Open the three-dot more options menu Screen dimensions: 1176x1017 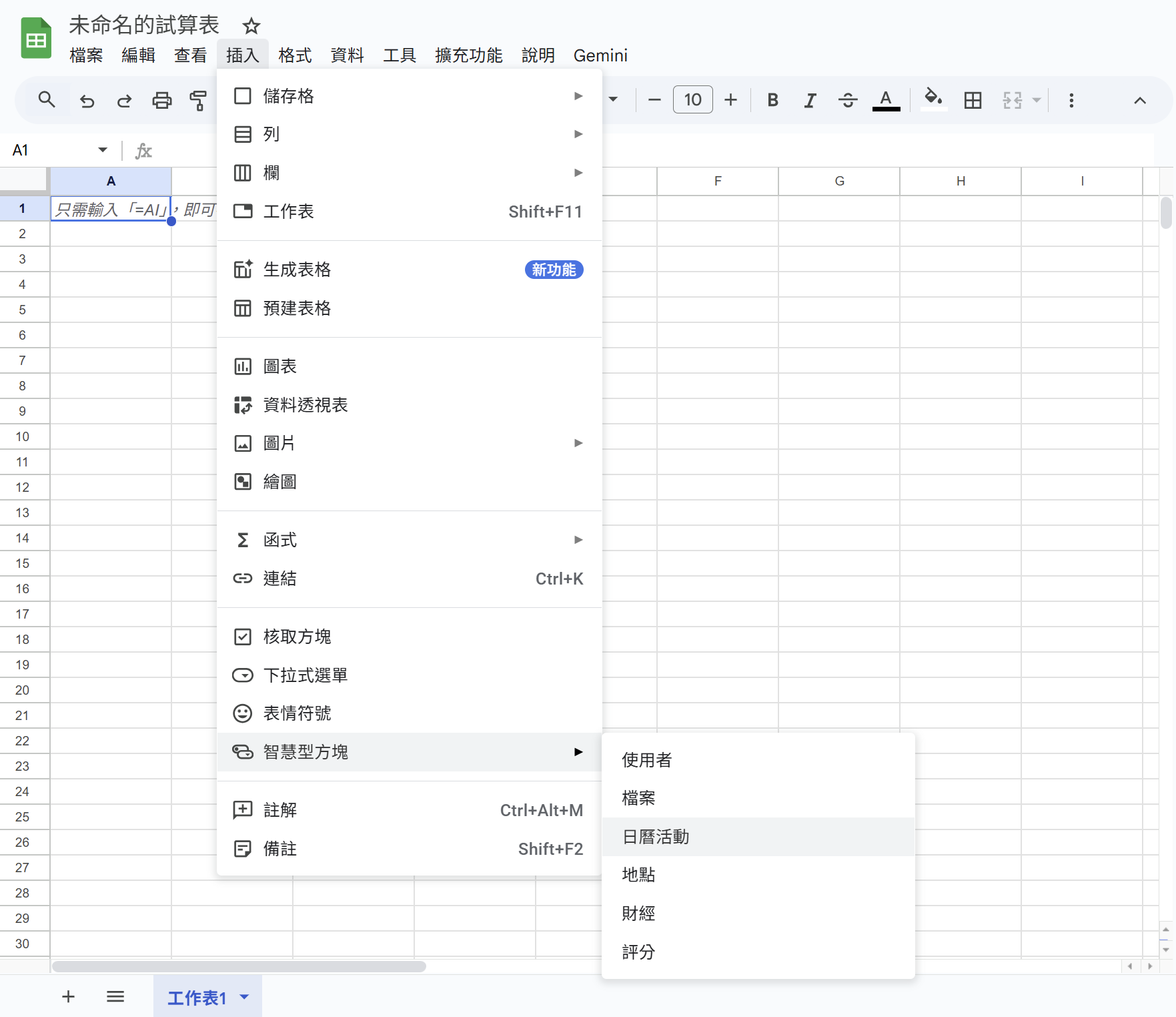pos(1071,100)
